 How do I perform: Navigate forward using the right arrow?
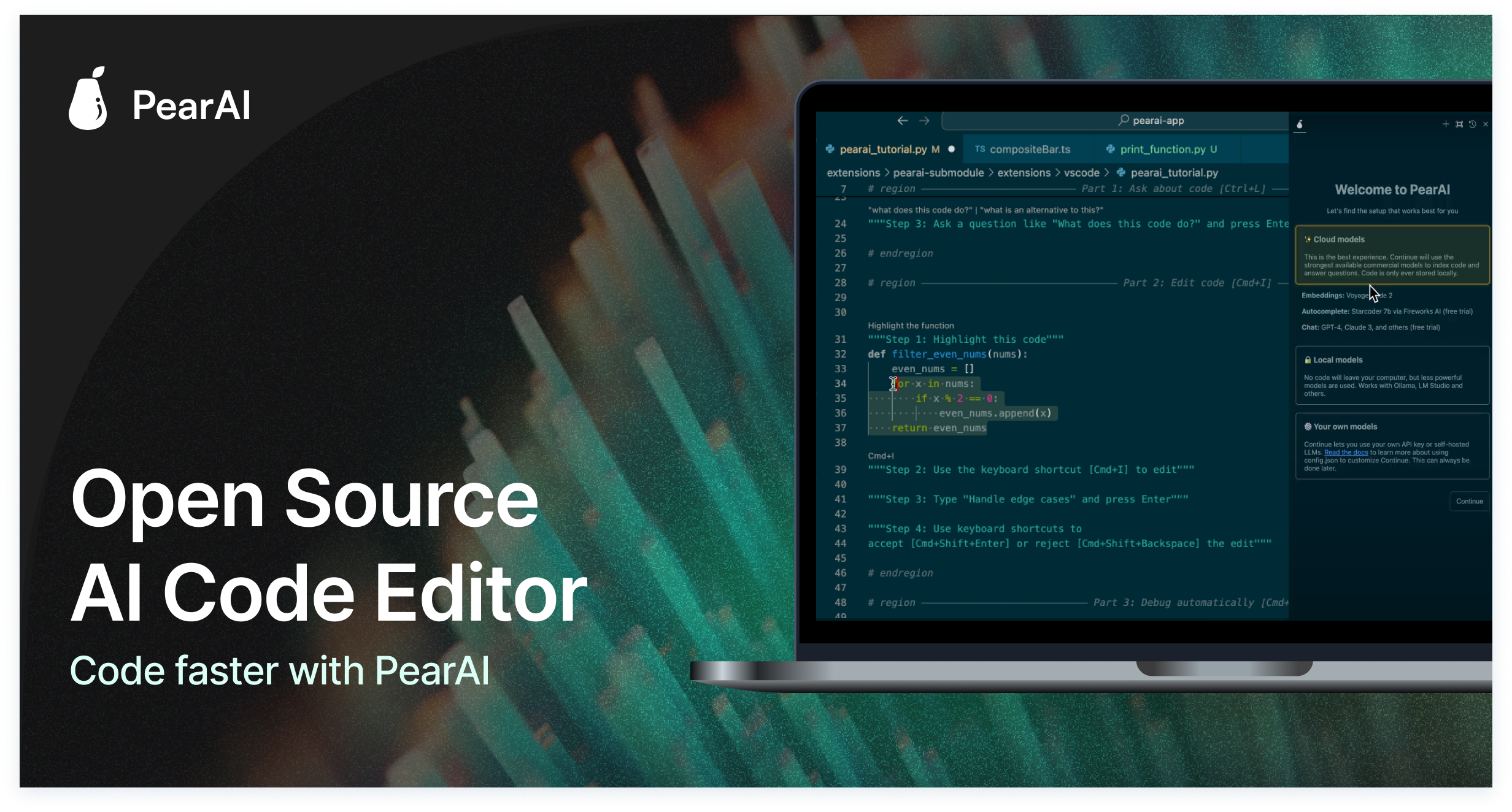(x=925, y=120)
